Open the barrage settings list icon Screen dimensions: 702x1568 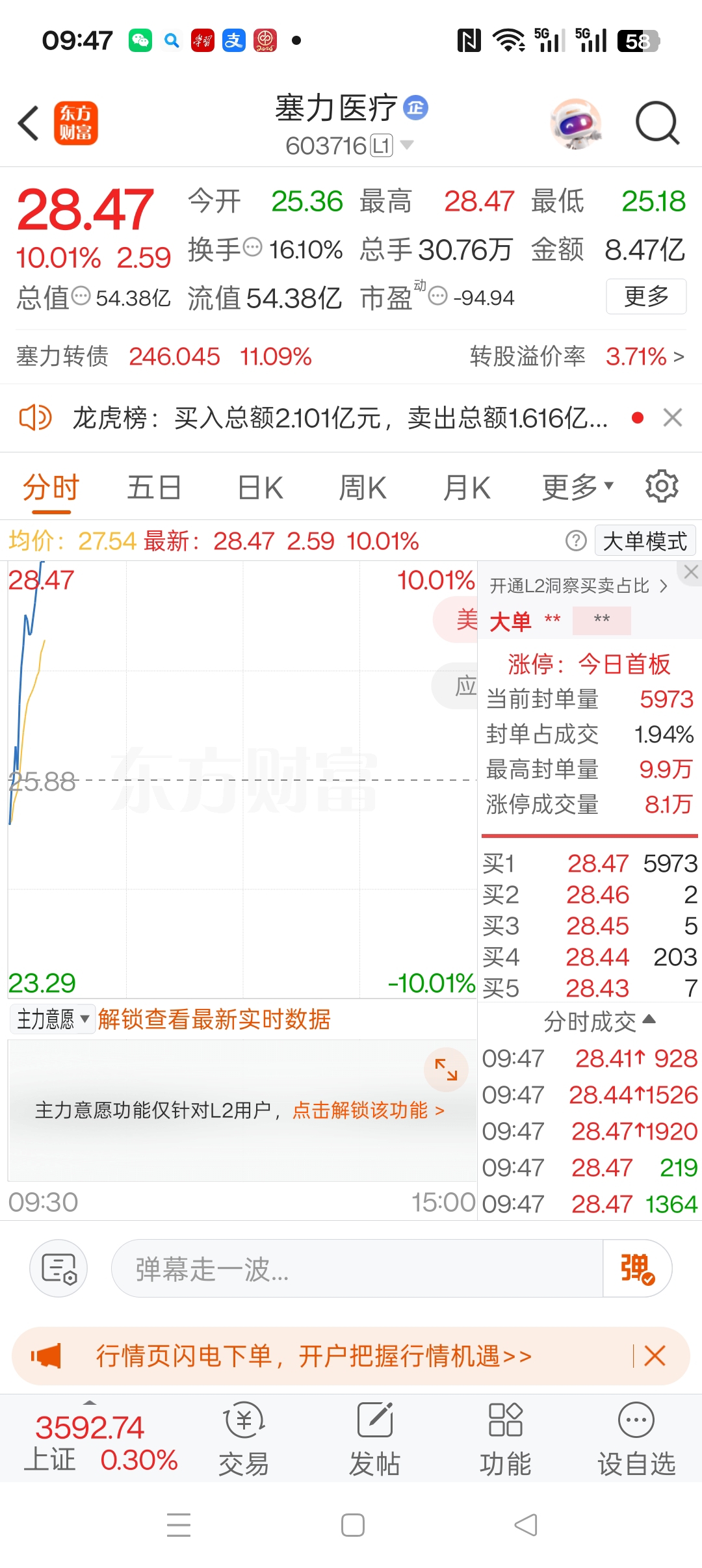pos(58,1268)
